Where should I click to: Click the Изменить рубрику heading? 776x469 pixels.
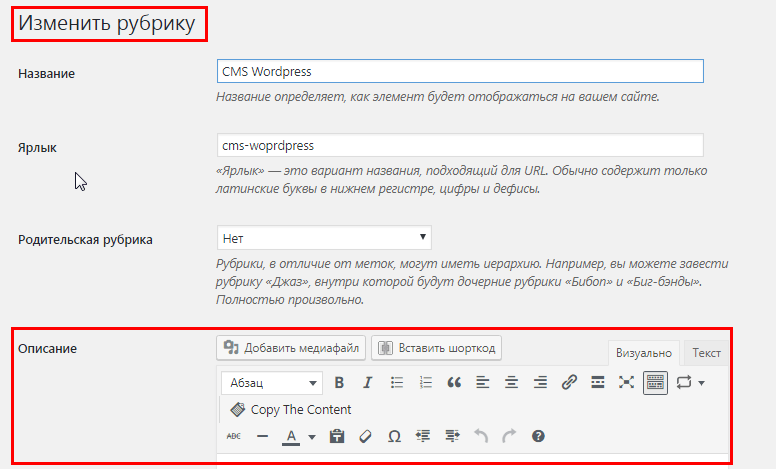coord(107,23)
